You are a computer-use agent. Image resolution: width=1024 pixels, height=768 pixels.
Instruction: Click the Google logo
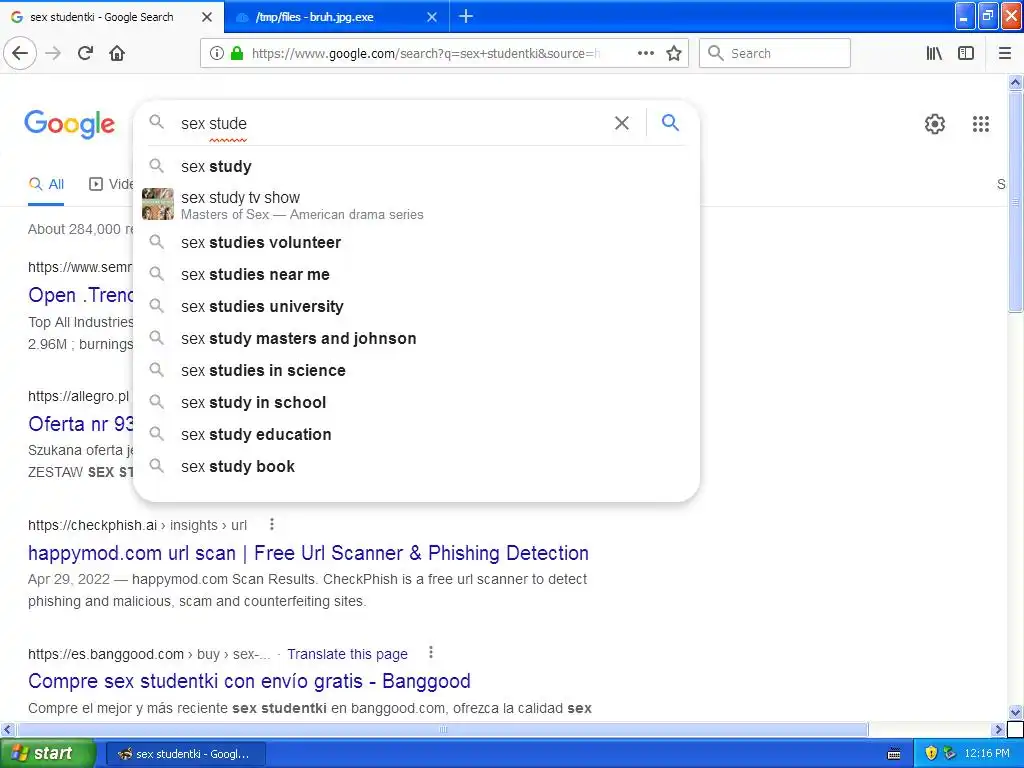(69, 124)
